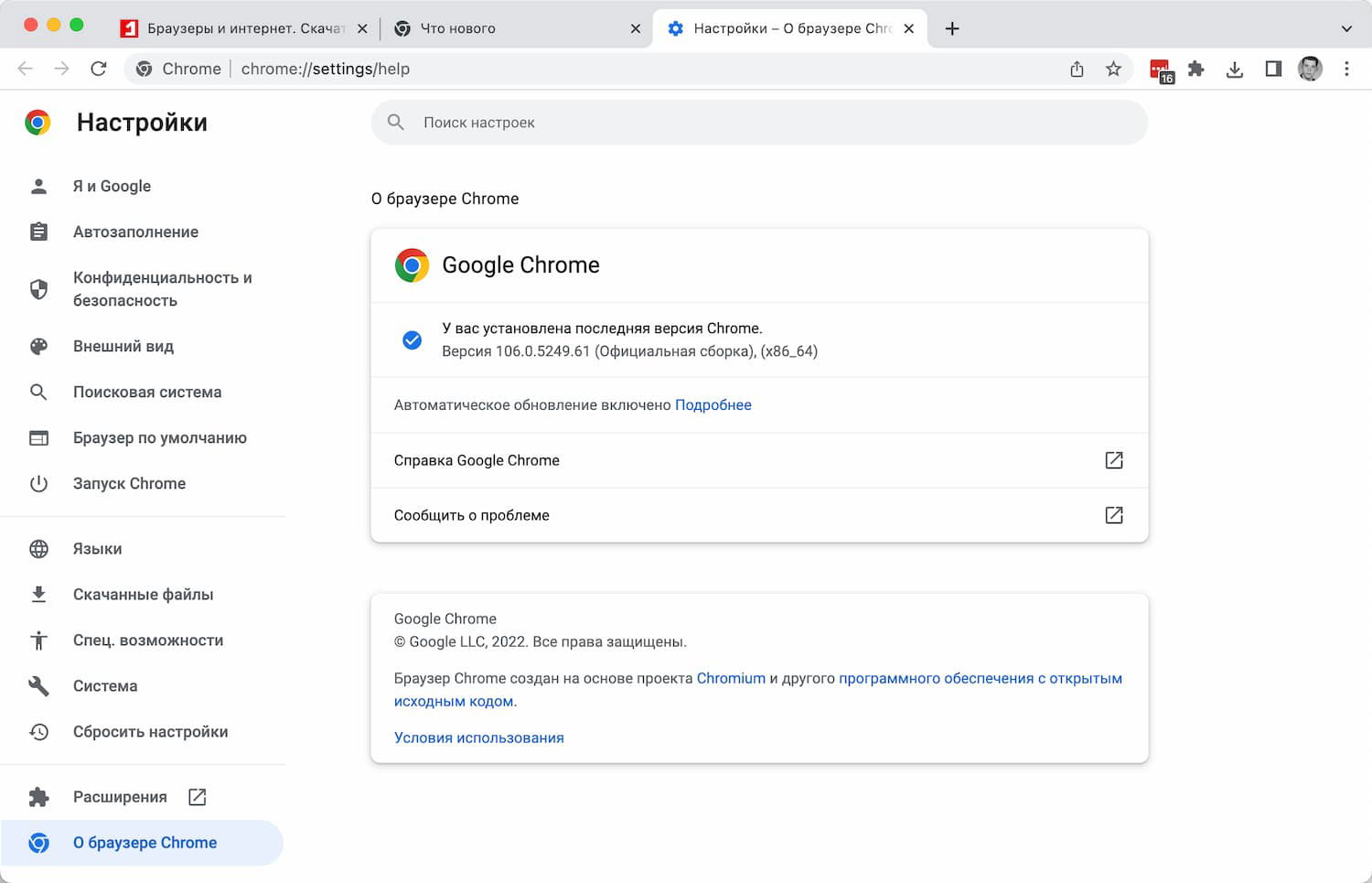
Task: Switch to the Что нового tab
Action: click(512, 28)
